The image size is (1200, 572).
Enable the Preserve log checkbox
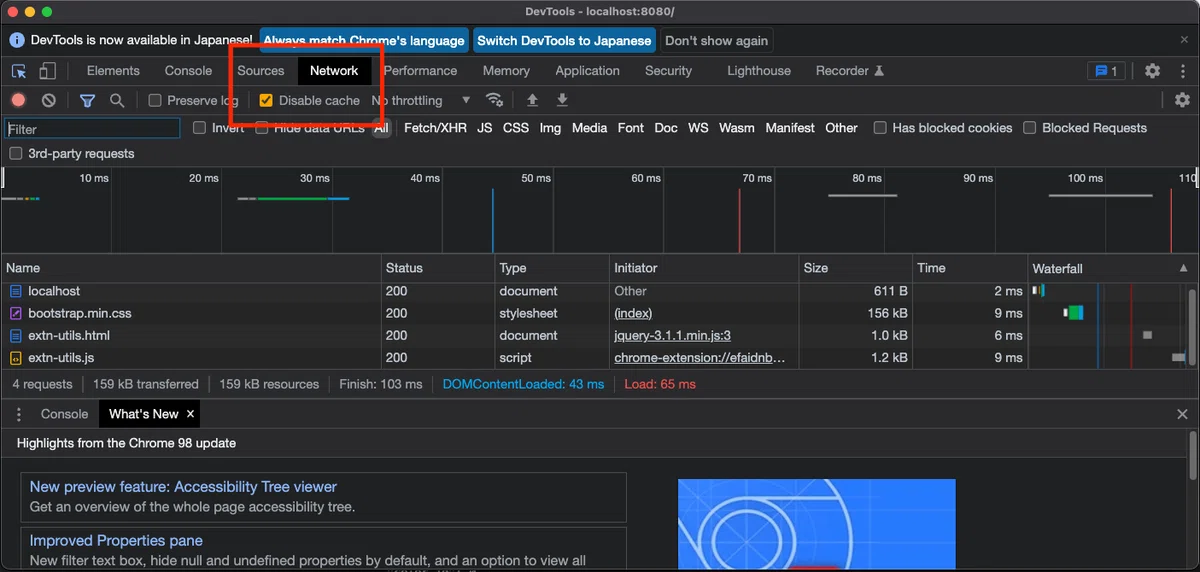pos(155,100)
